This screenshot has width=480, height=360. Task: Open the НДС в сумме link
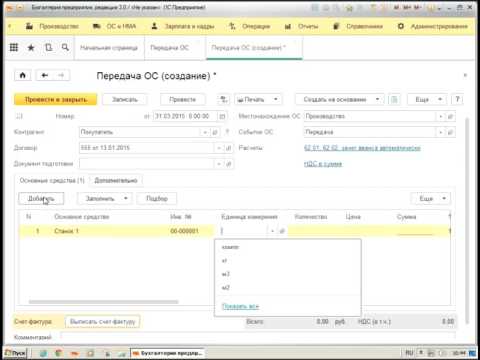coord(323,164)
